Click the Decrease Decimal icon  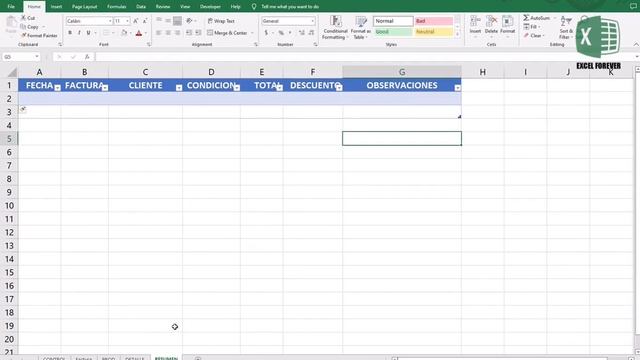(311, 33)
